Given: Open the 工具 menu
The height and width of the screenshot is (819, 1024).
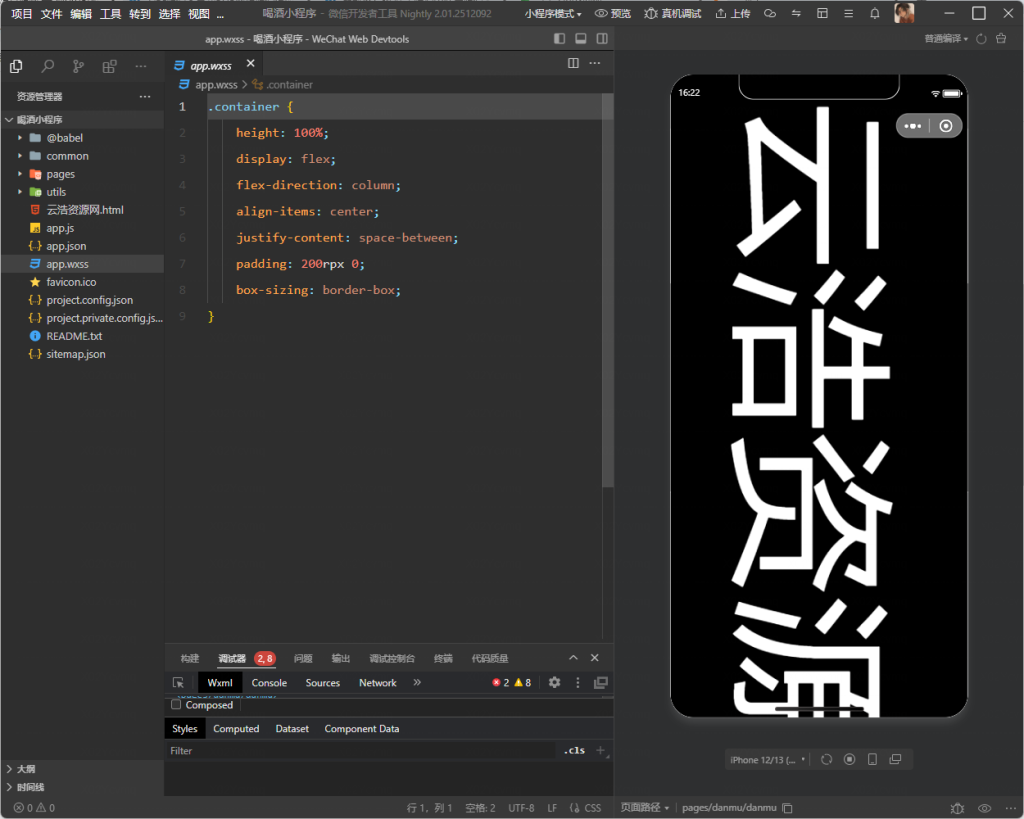Looking at the screenshot, I should coord(110,14).
